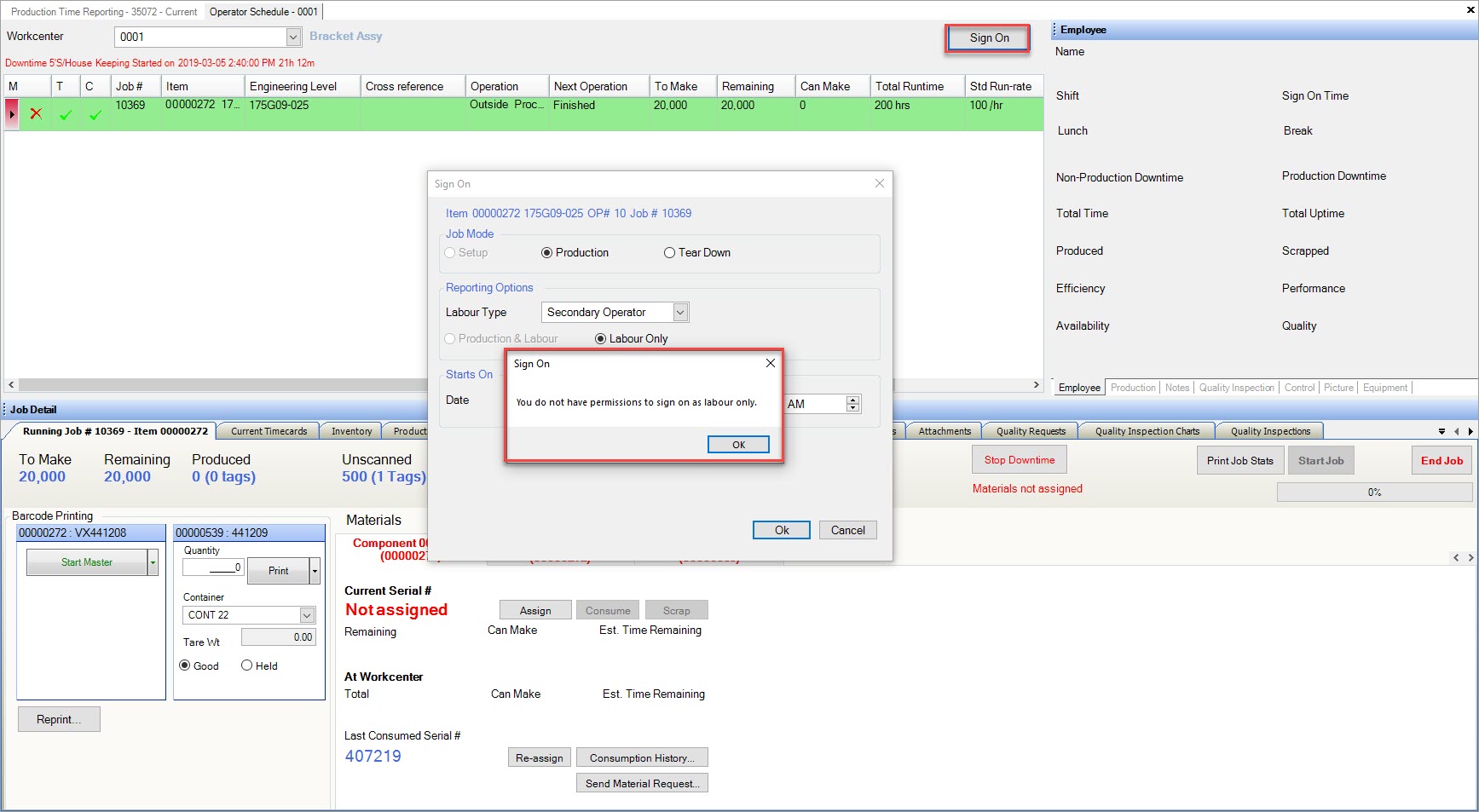The height and width of the screenshot is (812, 1479).
Task: Open the Quality Inspection Charts tab
Action: point(1147,431)
